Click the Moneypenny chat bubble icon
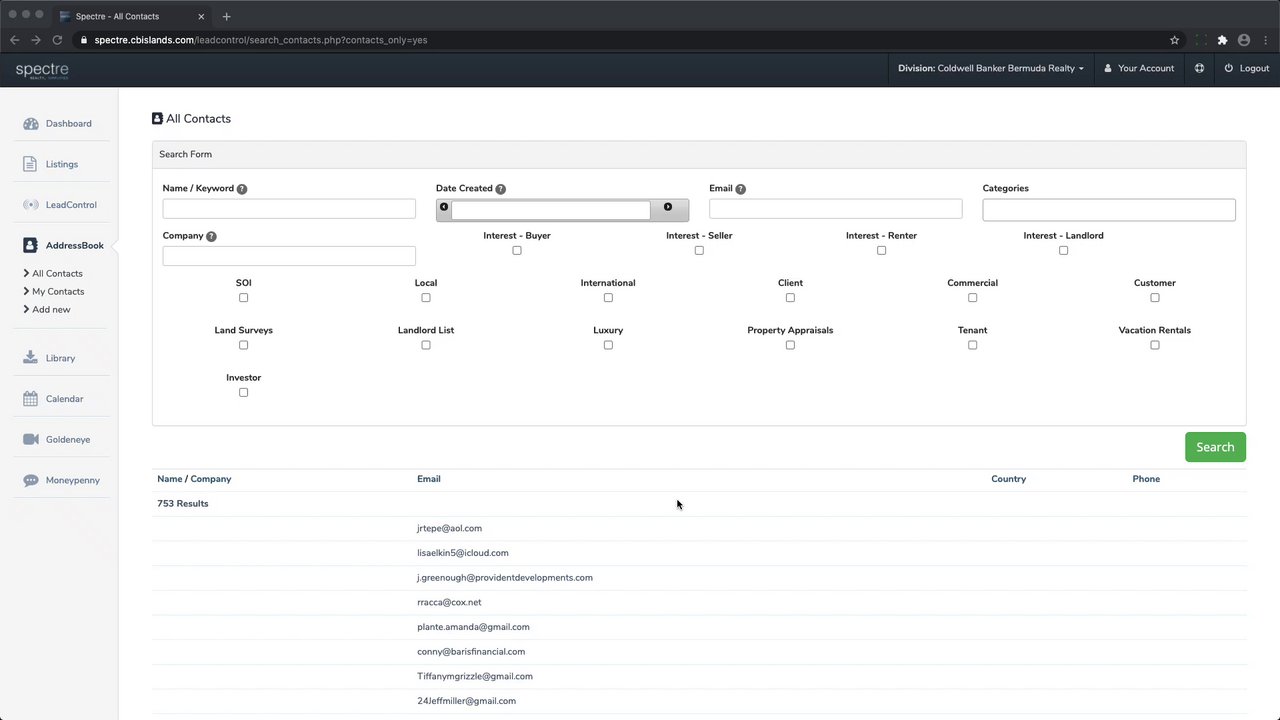The image size is (1280, 720). [x=30, y=480]
